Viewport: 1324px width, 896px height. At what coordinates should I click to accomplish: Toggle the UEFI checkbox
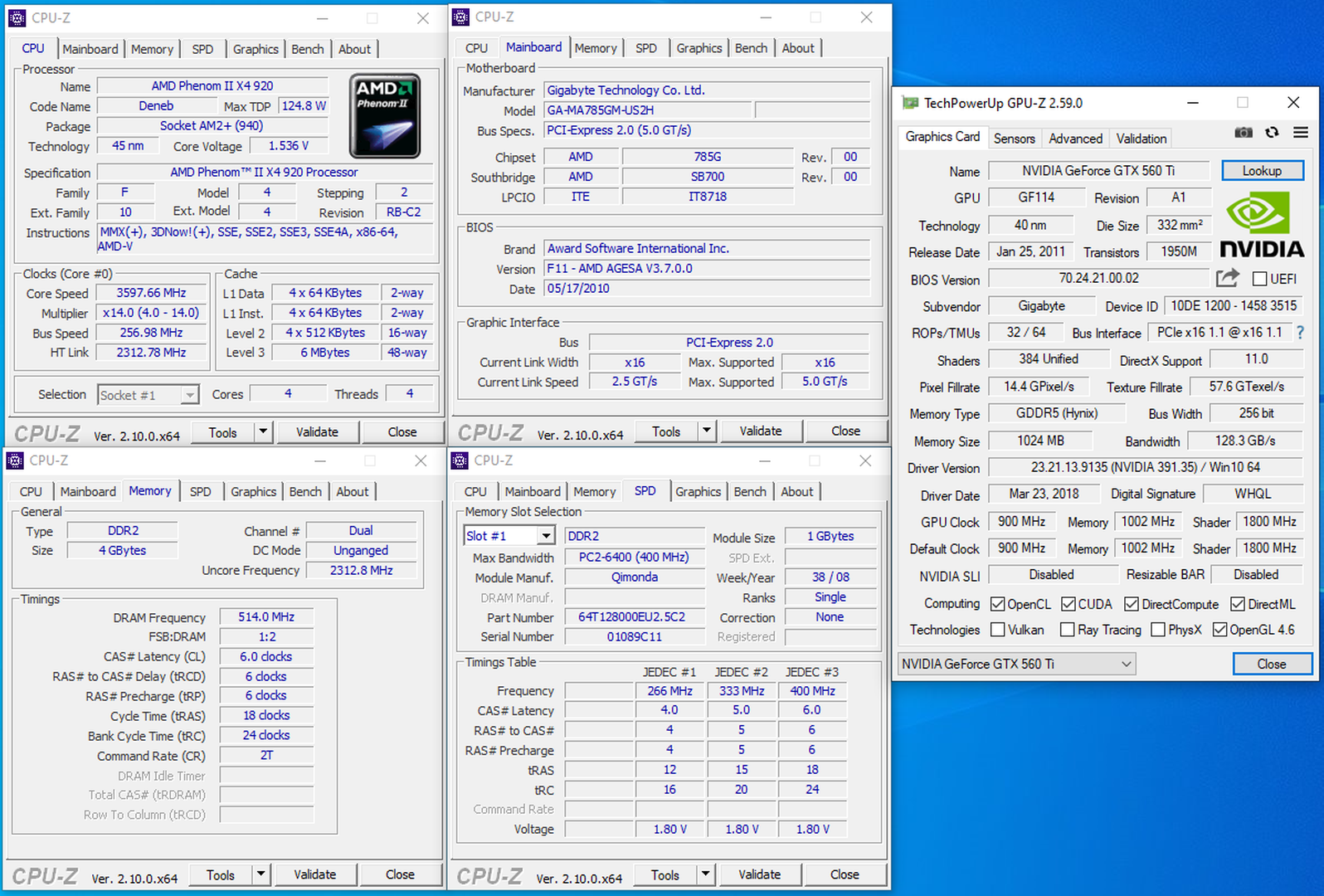(1259, 279)
